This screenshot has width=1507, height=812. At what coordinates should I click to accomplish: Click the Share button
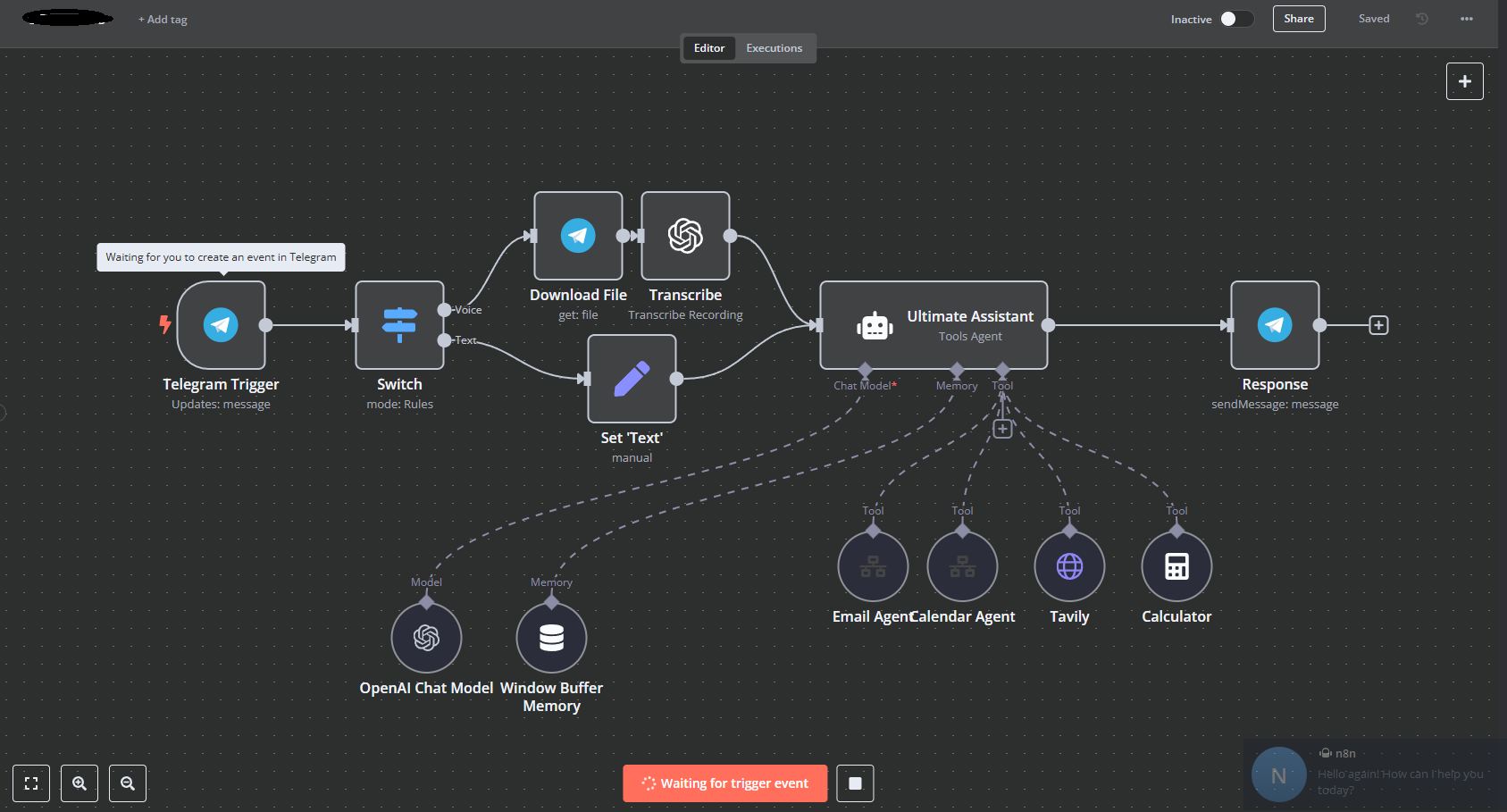(x=1299, y=19)
